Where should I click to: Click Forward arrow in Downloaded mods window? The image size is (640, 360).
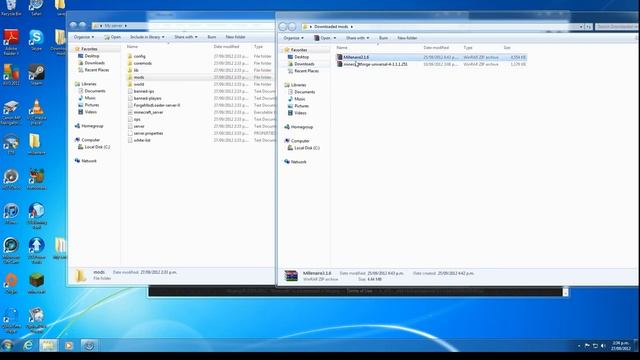click(292, 27)
